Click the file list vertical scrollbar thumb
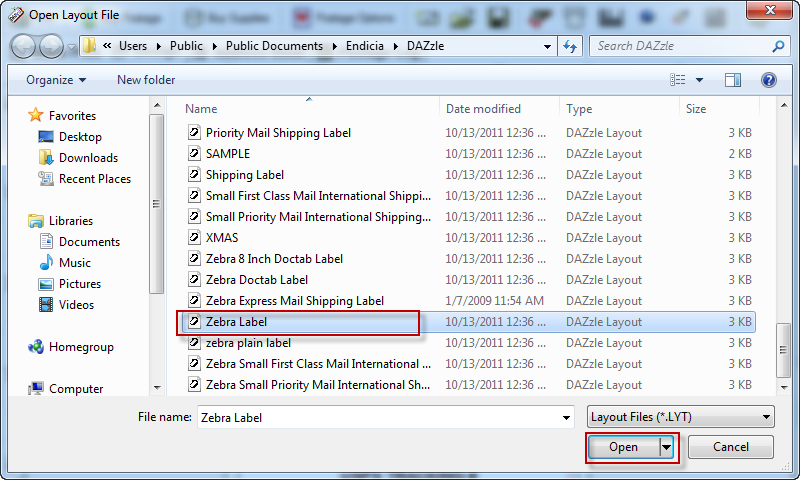 [783, 350]
